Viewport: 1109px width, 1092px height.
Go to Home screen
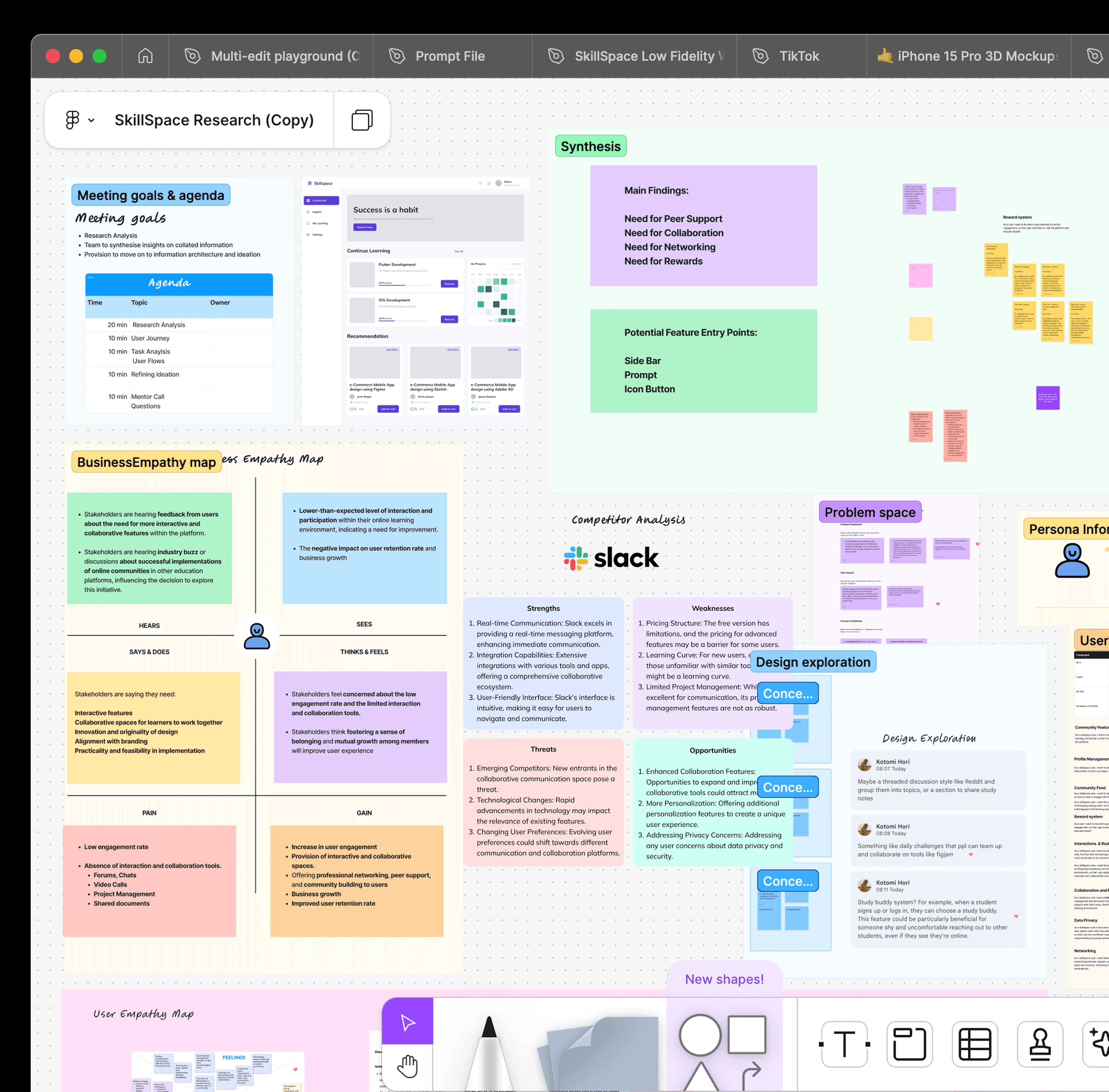coord(145,56)
